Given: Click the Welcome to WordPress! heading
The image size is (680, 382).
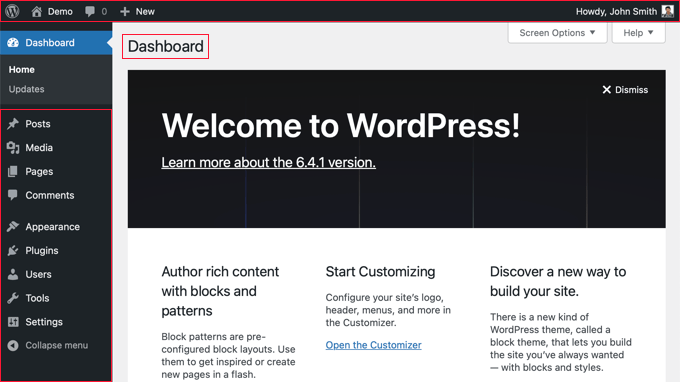Looking at the screenshot, I should tap(340, 126).
